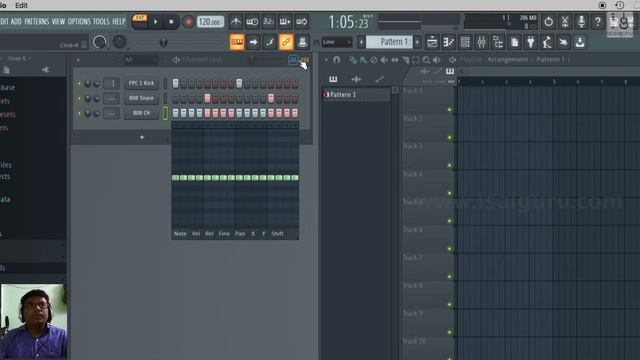The width and height of the screenshot is (640, 360).
Task: Open the Playlist view icon
Action: 432,42
